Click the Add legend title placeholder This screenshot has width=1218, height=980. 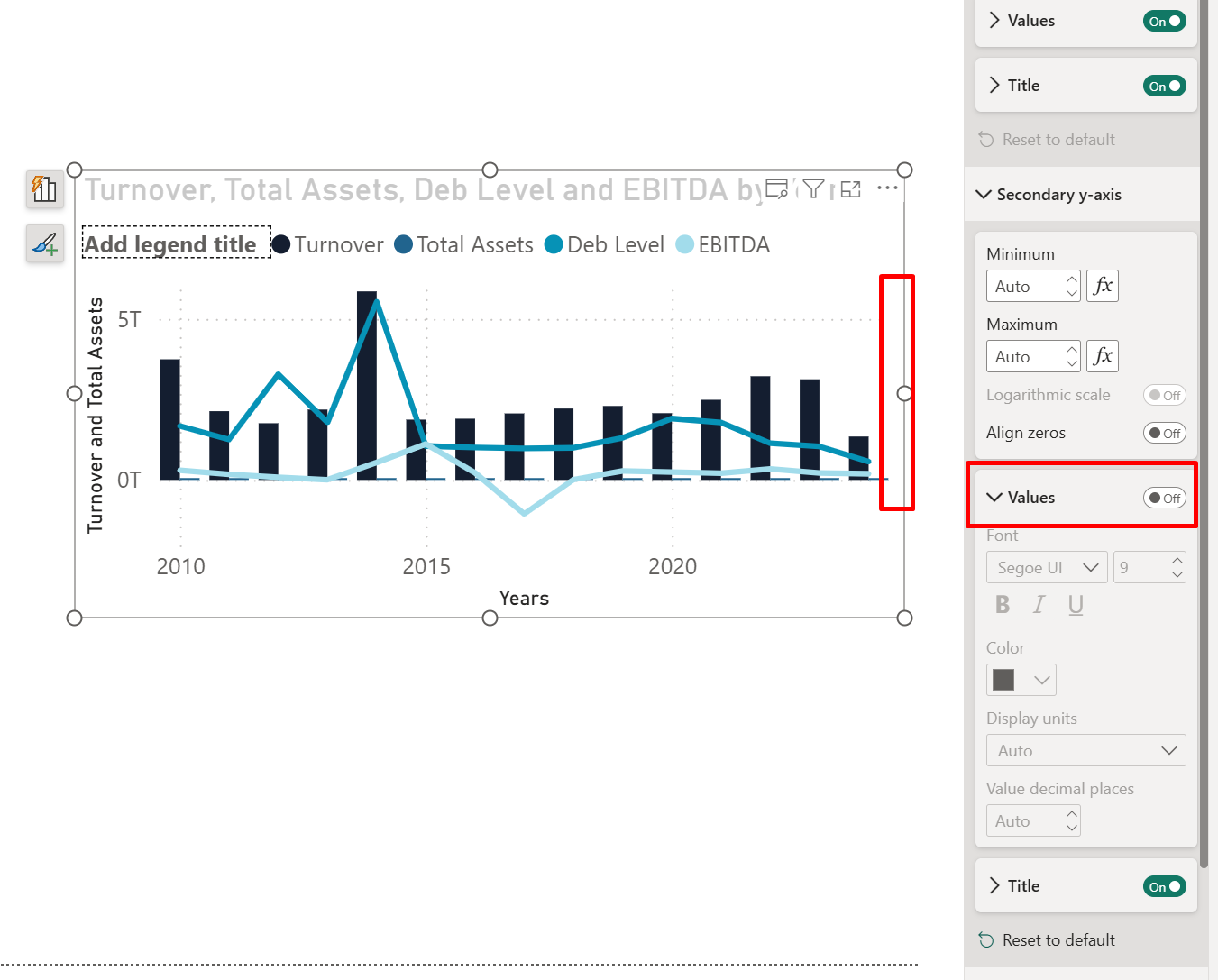click(177, 244)
